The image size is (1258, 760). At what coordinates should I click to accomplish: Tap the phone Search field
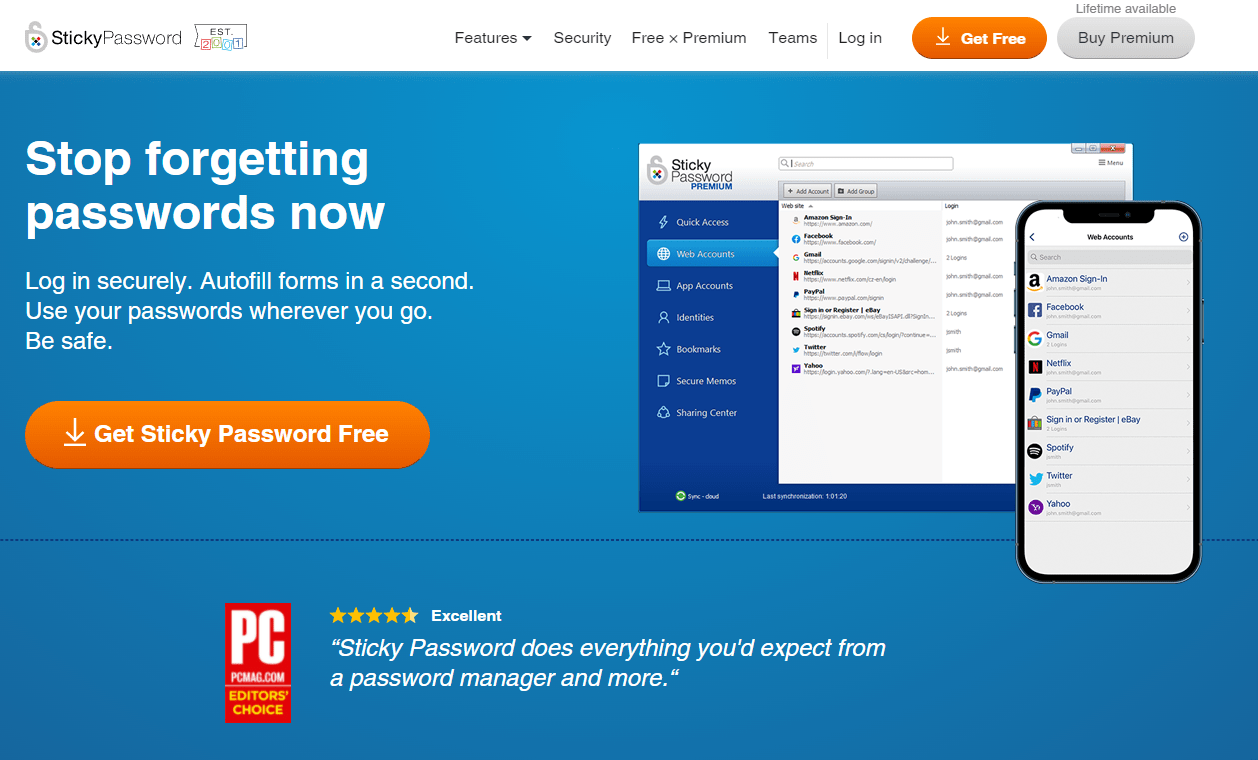pyautogui.click(x=1109, y=257)
